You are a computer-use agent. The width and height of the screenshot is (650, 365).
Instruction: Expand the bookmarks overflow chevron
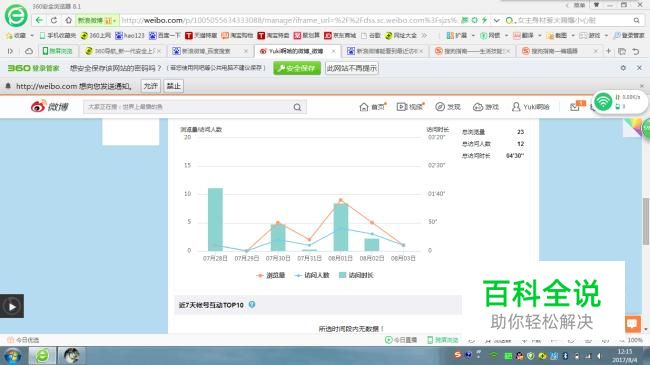(424, 36)
